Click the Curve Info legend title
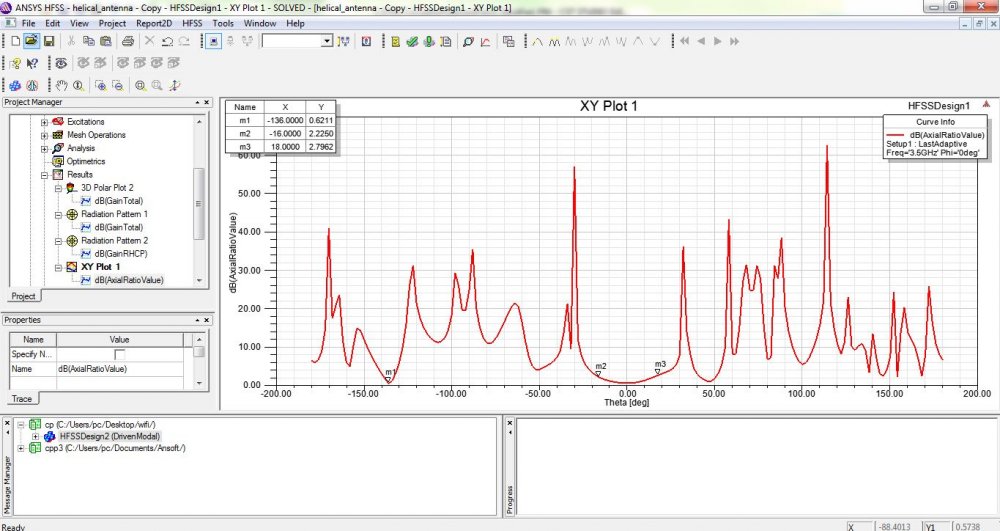The width and height of the screenshot is (1000, 531). point(935,122)
